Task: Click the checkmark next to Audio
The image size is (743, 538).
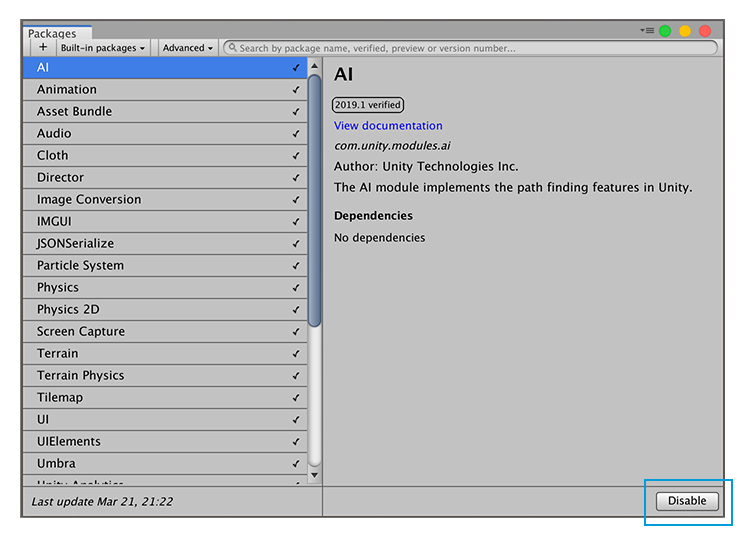Action: point(296,134)
